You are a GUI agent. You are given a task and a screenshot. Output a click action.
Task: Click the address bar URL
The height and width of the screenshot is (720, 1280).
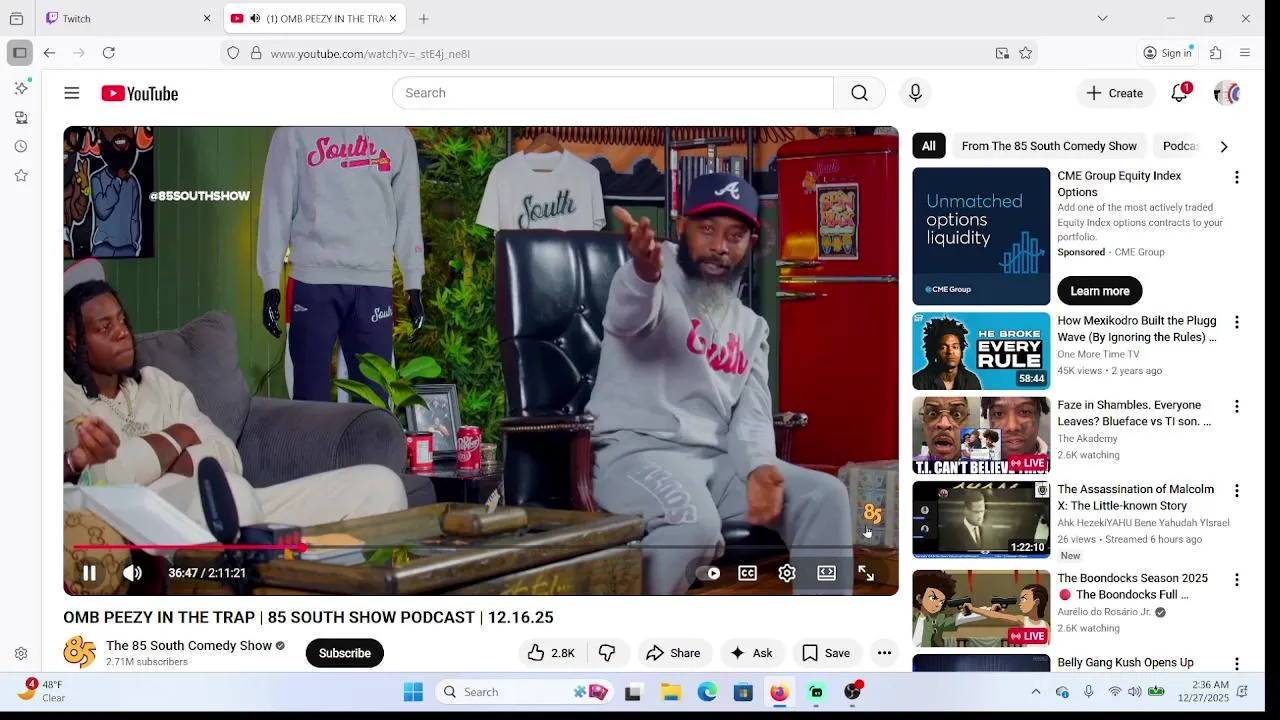370,54
